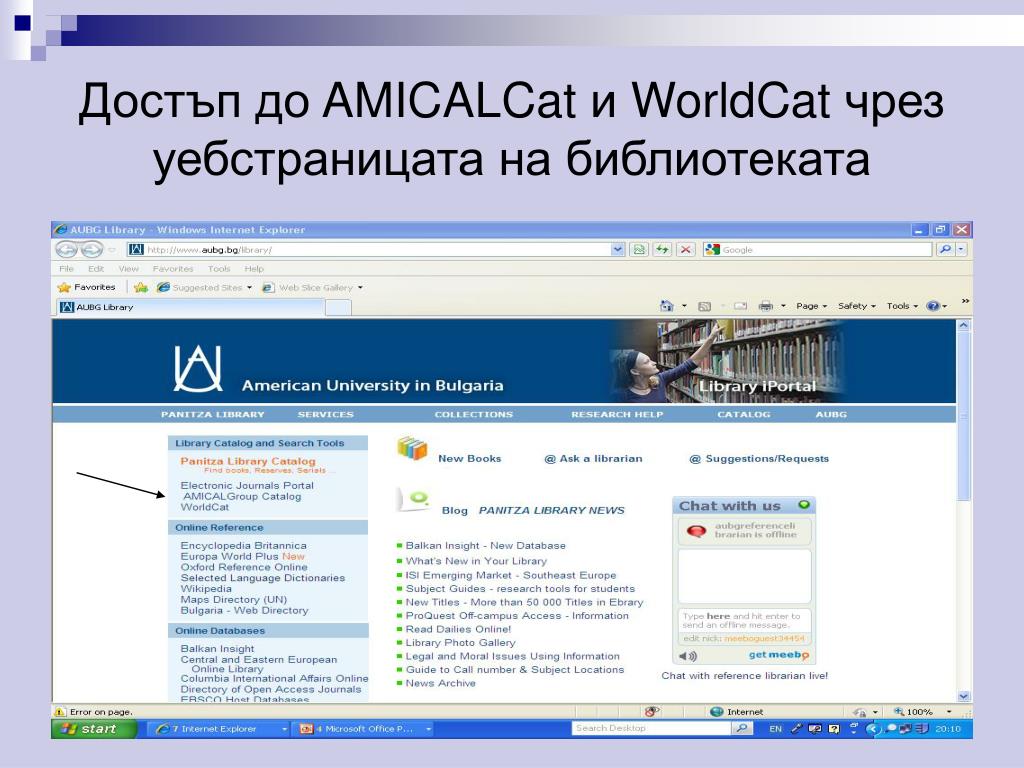Expand the command bar overflow chevron
1024x768 pixels.
tap(965, 301)
